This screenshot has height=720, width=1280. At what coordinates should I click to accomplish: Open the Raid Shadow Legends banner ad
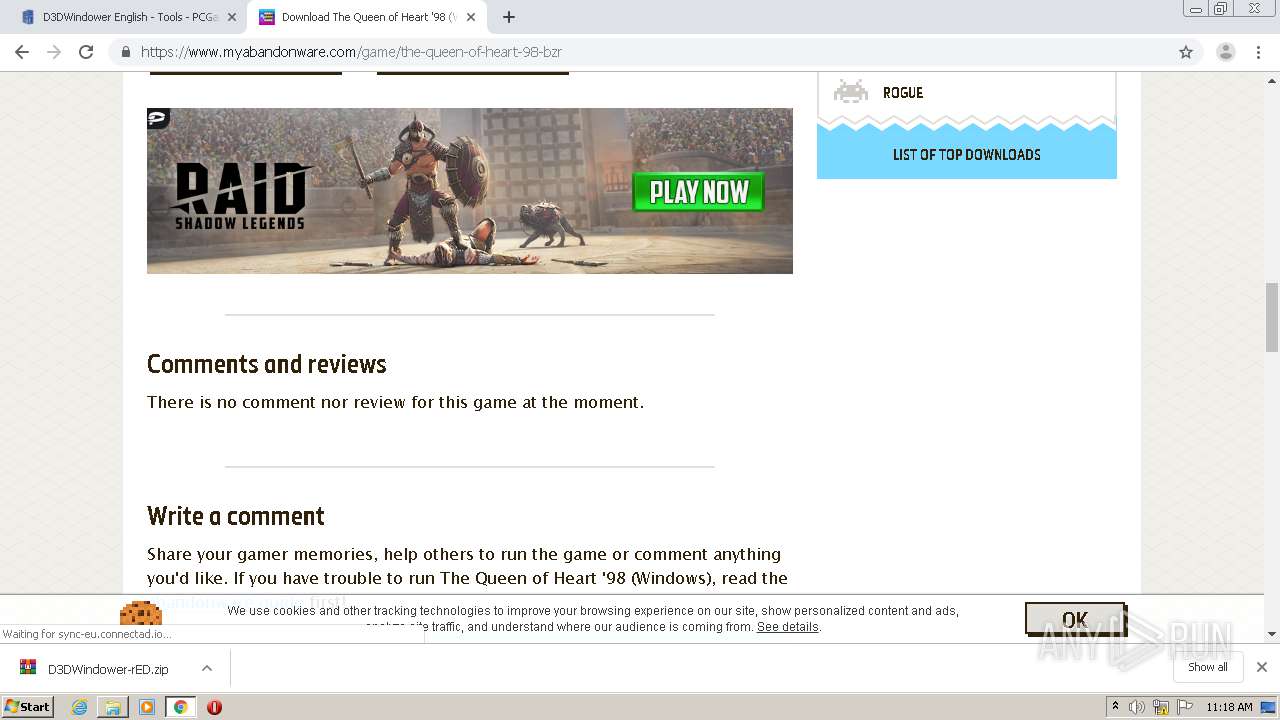click(470, 191)
